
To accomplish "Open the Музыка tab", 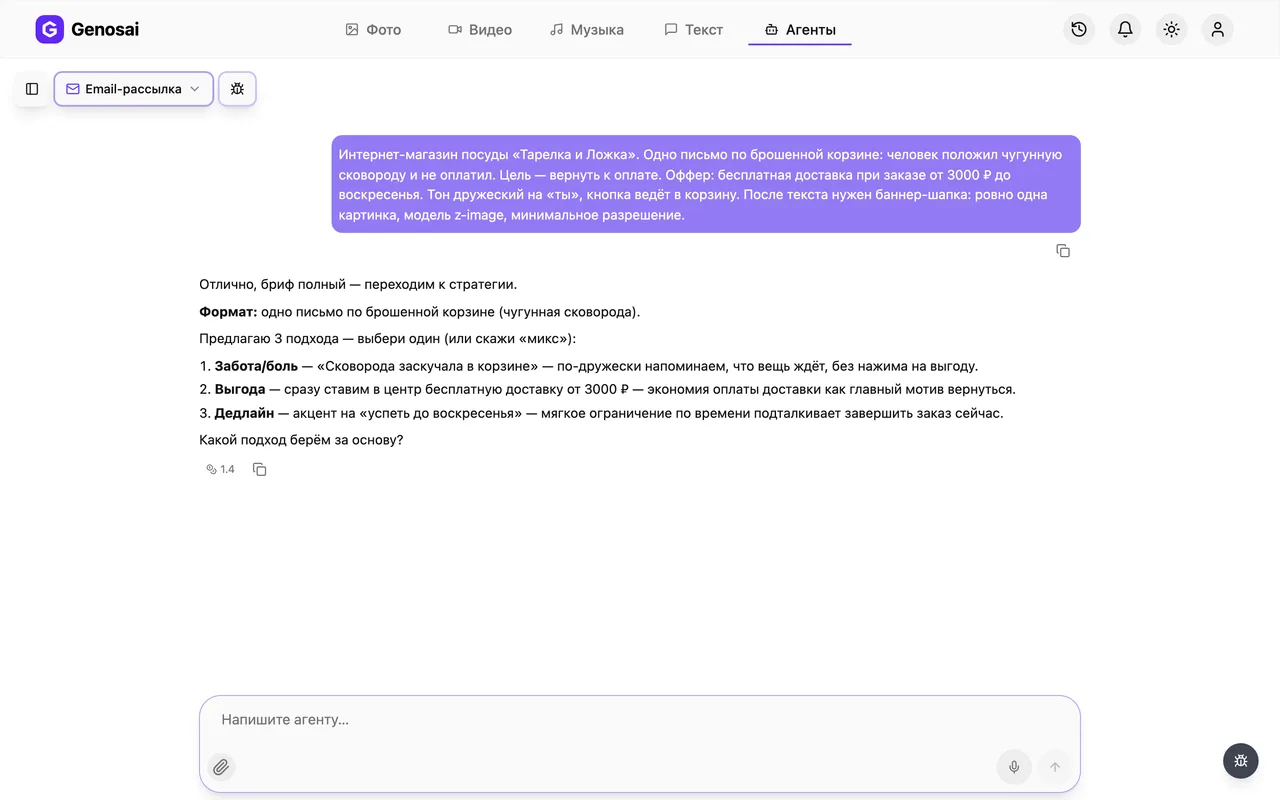I will (587, 30).
